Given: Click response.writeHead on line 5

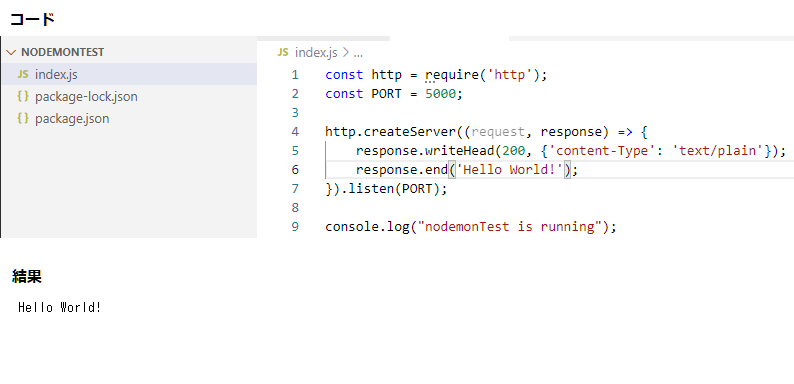Looking at the screenshot, I should coord(425,150).
